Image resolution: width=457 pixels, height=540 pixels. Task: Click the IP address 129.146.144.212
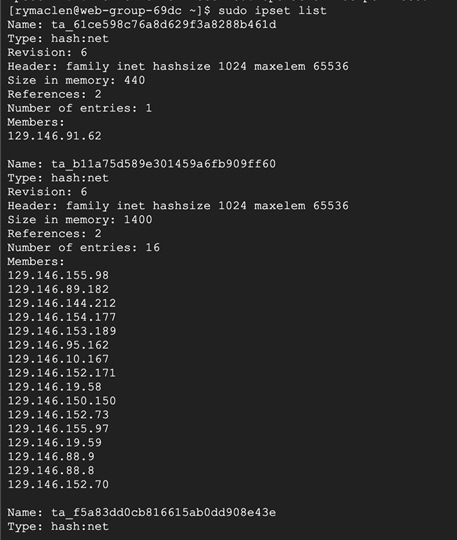[62, 303]
